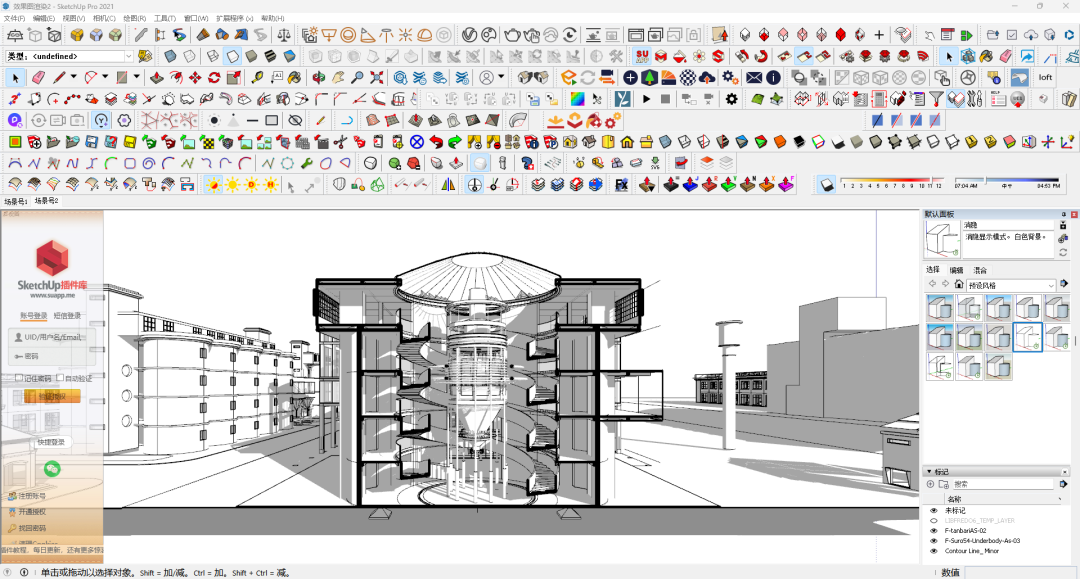Viewport: 1080px width, 579px height.
Task: Click the SU app red icon
Action: [x=642, y=56]
